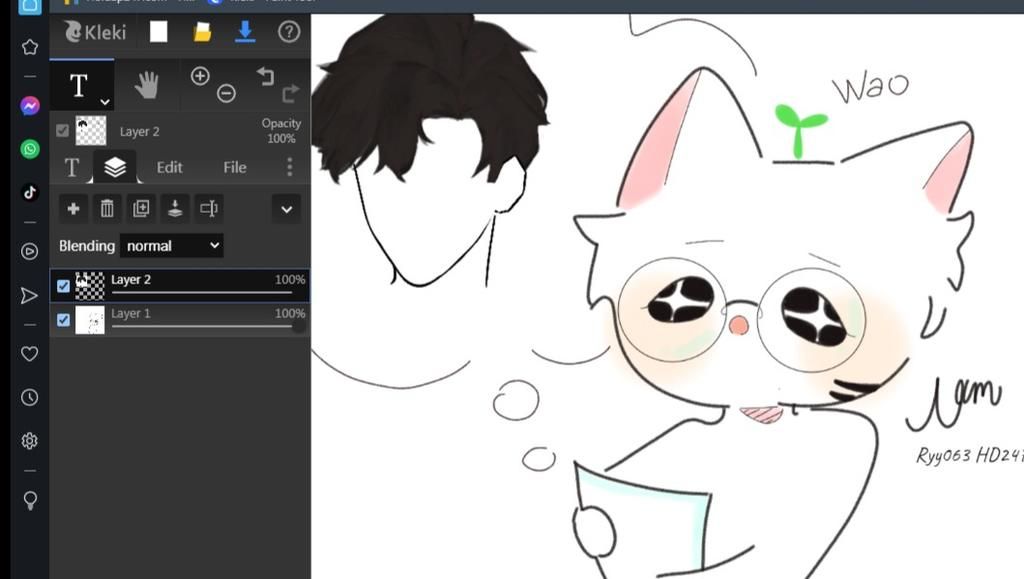The height and width of the screenshot is (579, 1024).
Task: Open history with the clock icon
Action: [x=30, y=397]
